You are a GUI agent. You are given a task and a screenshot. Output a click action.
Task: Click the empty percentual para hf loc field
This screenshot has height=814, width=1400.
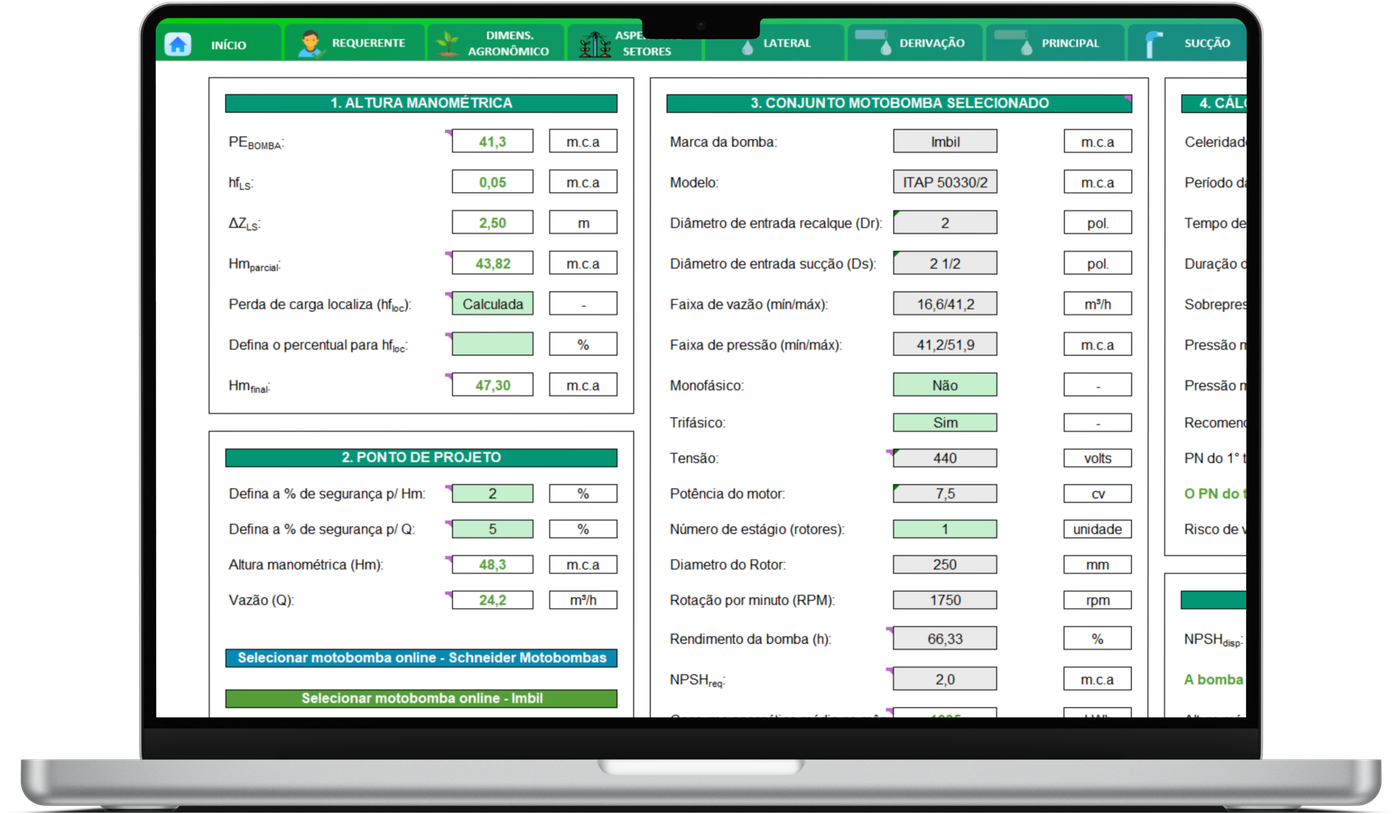[x=492, y=344]
